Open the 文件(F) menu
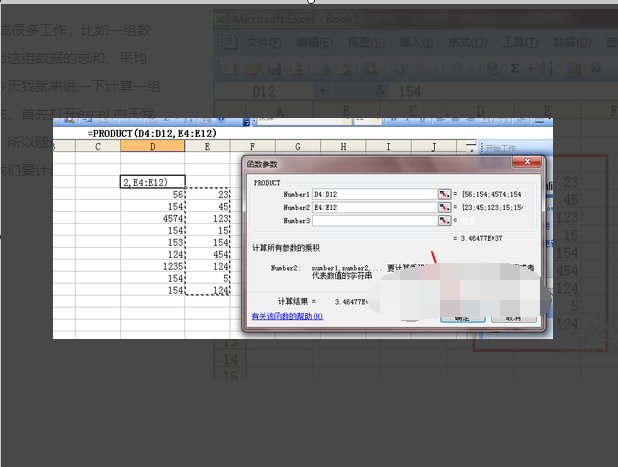This screenshot has height=467, width=618. coord(263,43)
